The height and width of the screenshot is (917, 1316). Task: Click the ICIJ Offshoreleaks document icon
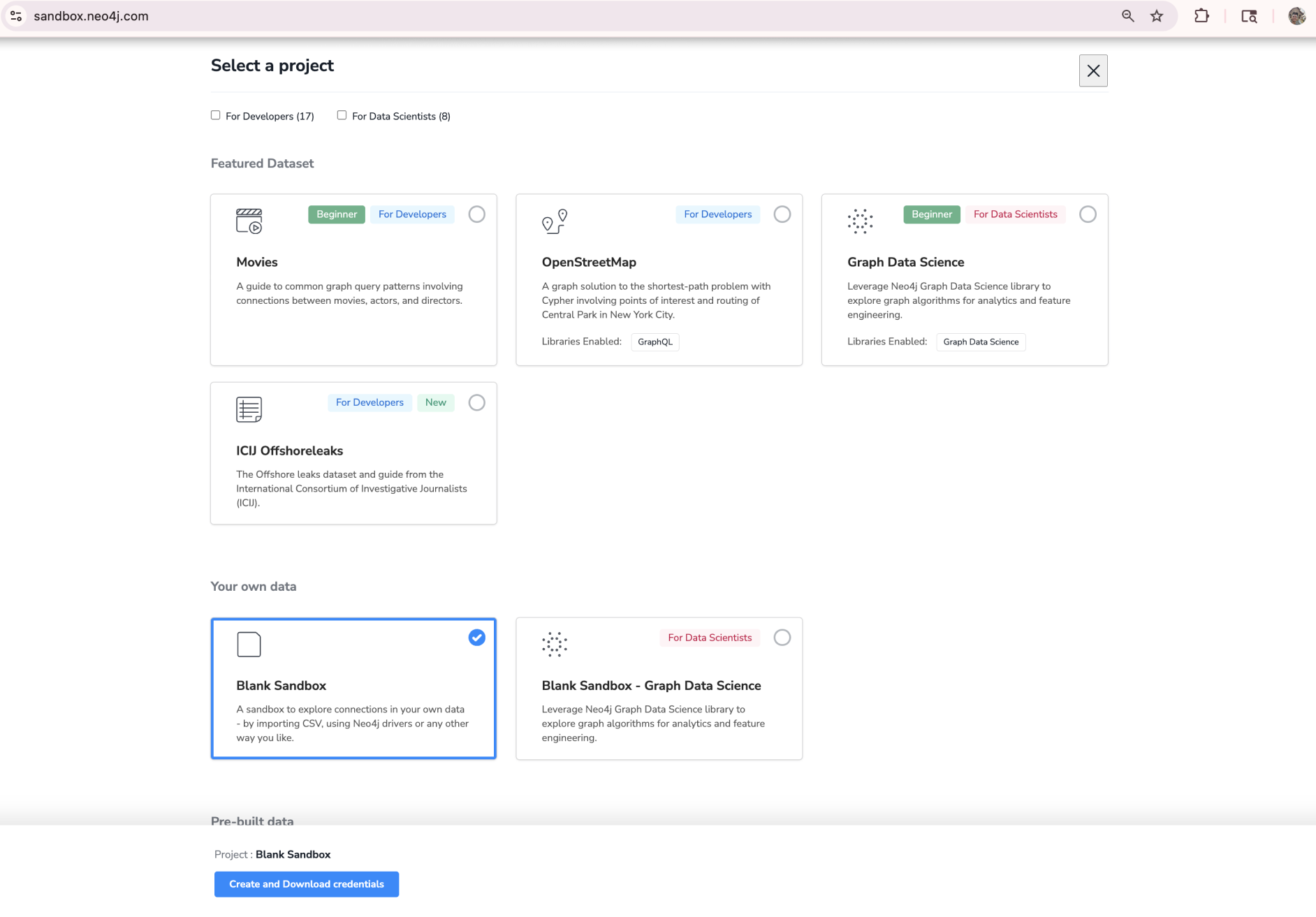click(249, 409)
